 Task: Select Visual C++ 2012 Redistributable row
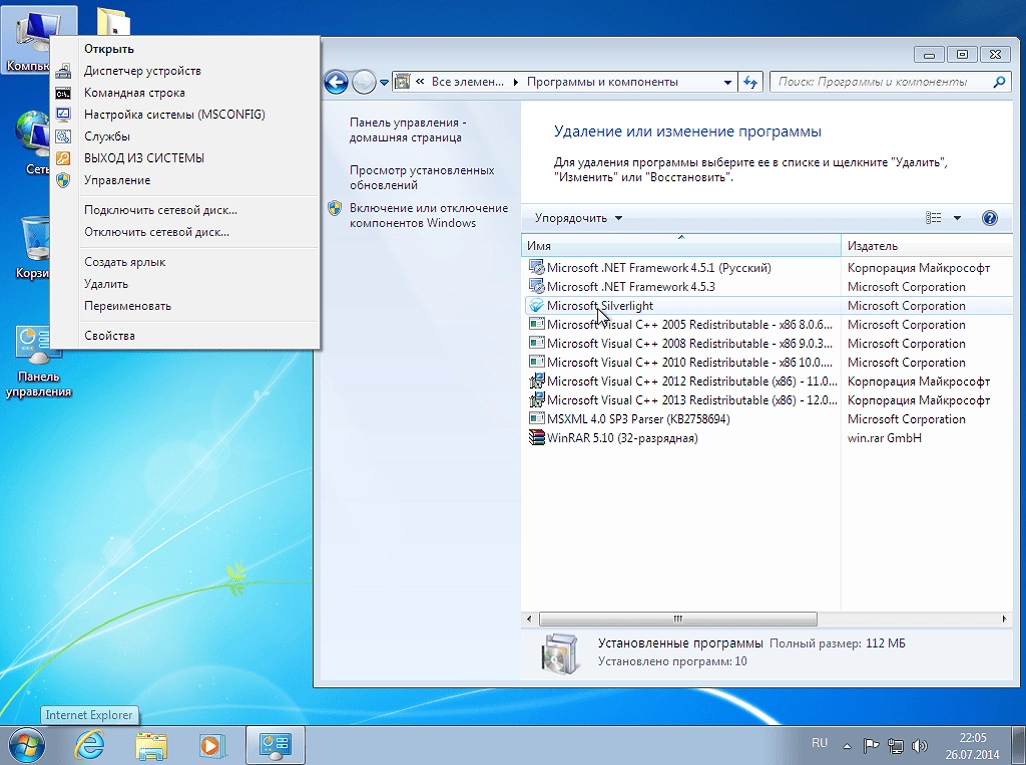768,382
